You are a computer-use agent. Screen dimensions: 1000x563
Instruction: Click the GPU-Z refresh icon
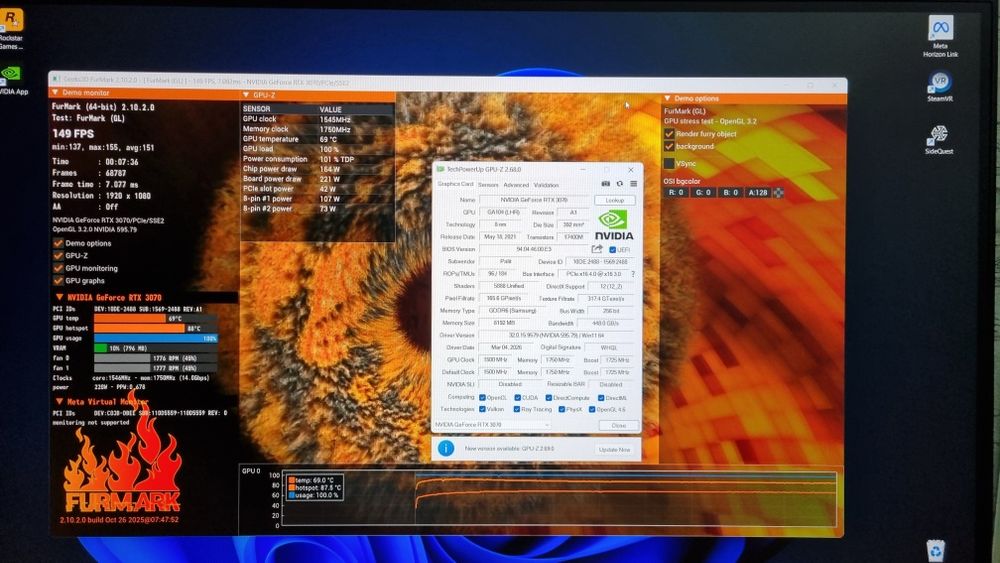coord(619,184)
